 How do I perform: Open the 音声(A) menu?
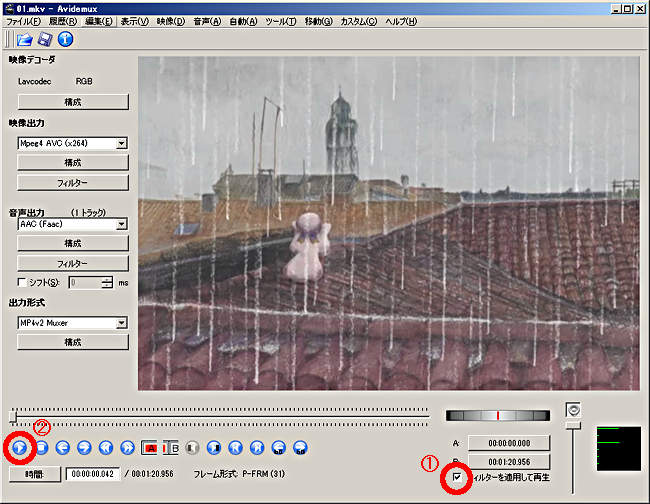pyautogui.click(x=207, y=21)
